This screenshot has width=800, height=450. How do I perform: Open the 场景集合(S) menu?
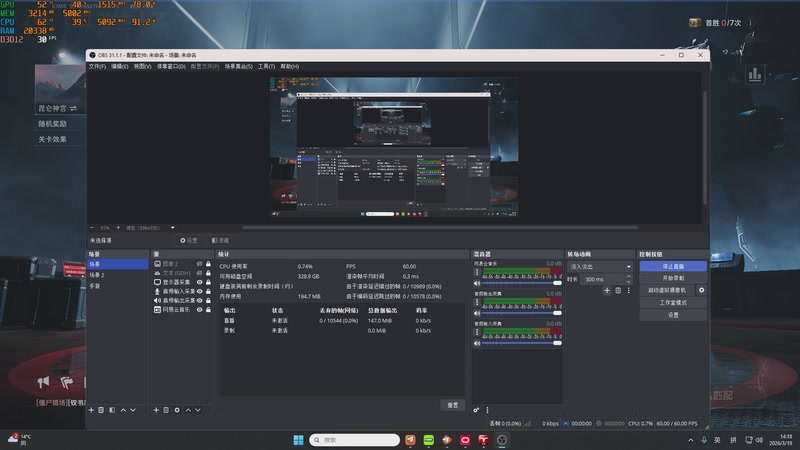pyautogui.click(x=239, y=66)
